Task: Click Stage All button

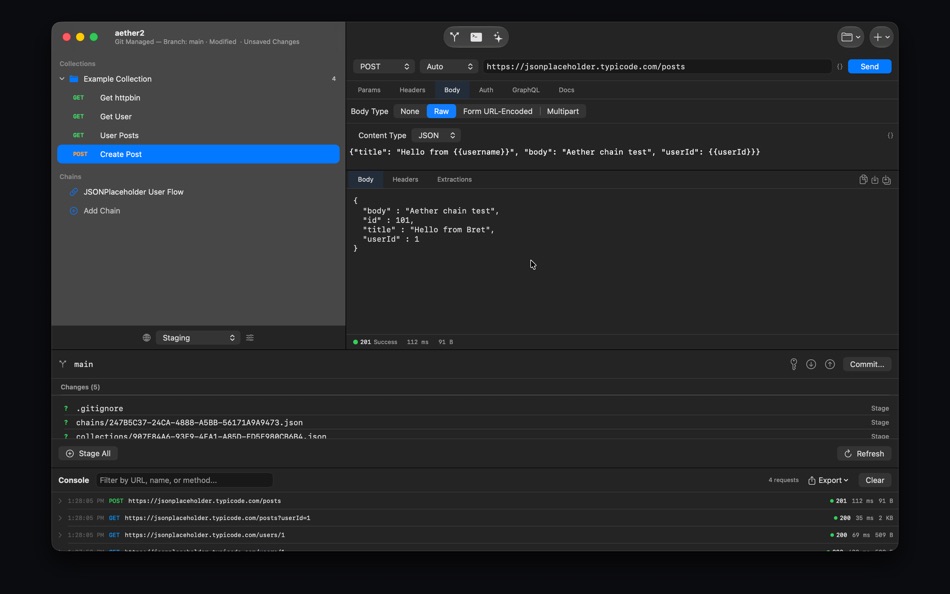Action: tap(88, 453)
